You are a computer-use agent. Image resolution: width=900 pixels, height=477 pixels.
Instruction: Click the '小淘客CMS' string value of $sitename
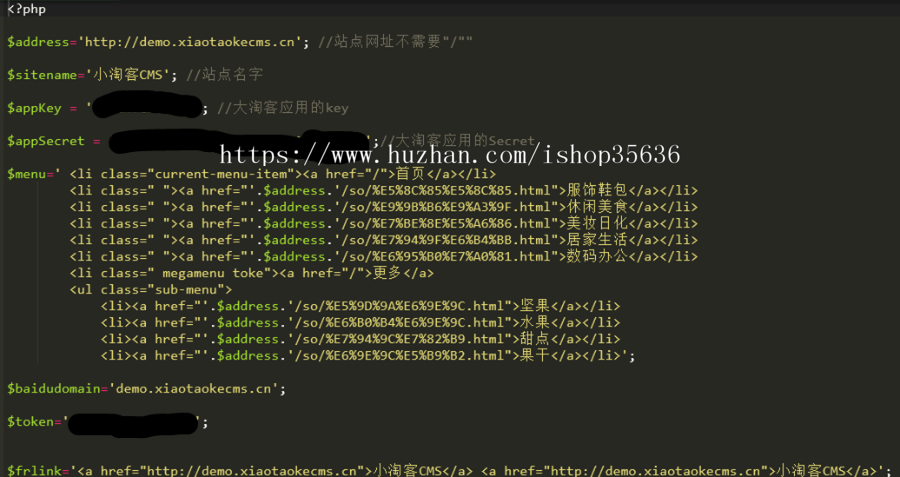point(131,75)
